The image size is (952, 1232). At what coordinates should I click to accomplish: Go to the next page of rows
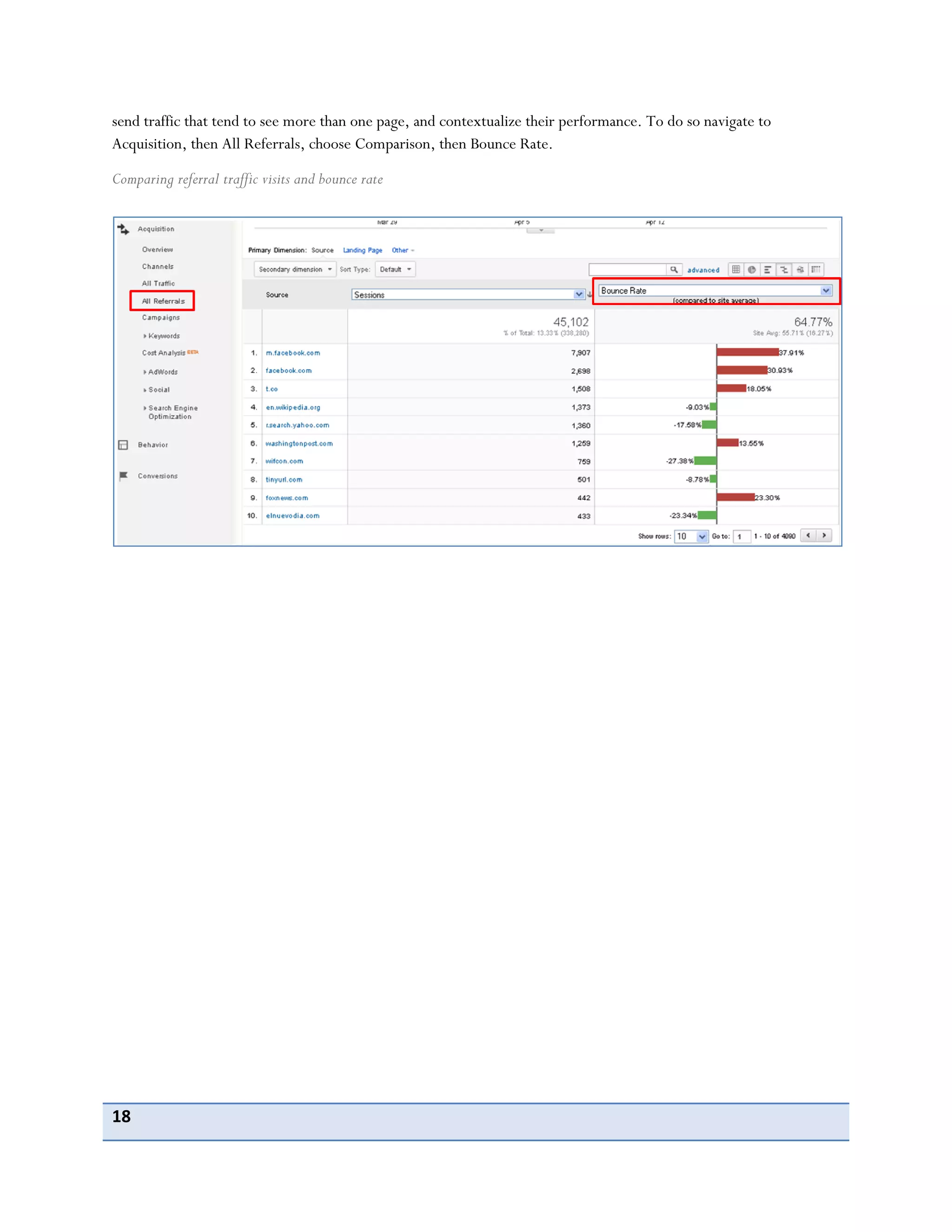824,535
